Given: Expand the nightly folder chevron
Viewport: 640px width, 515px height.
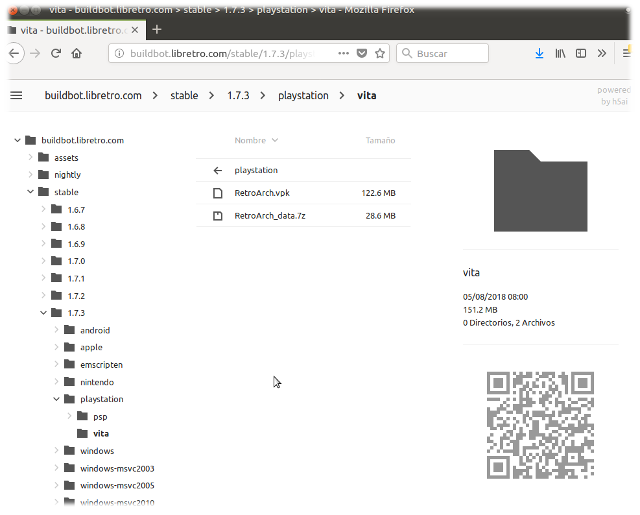Looking at the screenshot, I should [30, 174].
